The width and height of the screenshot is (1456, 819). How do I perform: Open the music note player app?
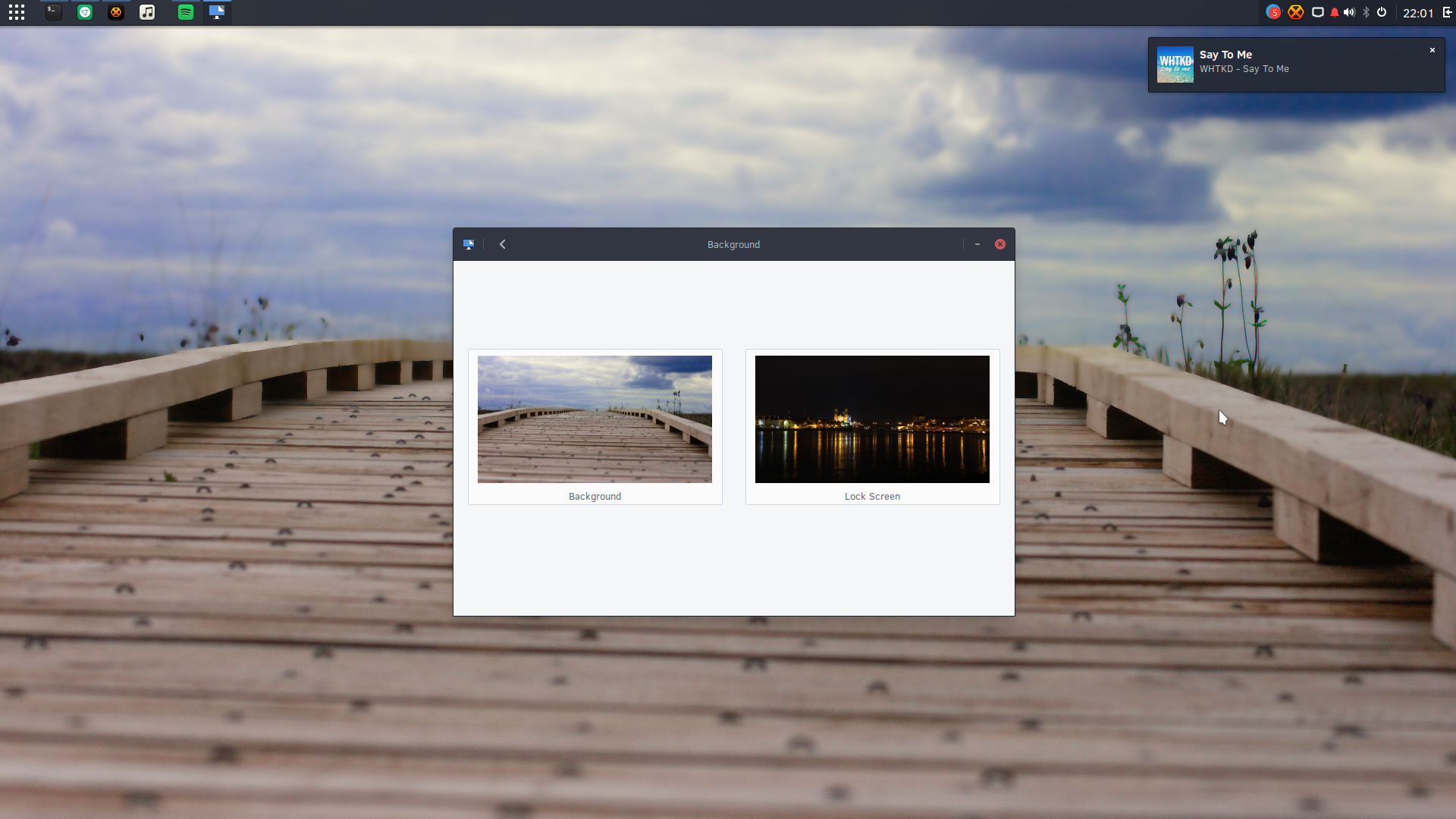point(147,12)
